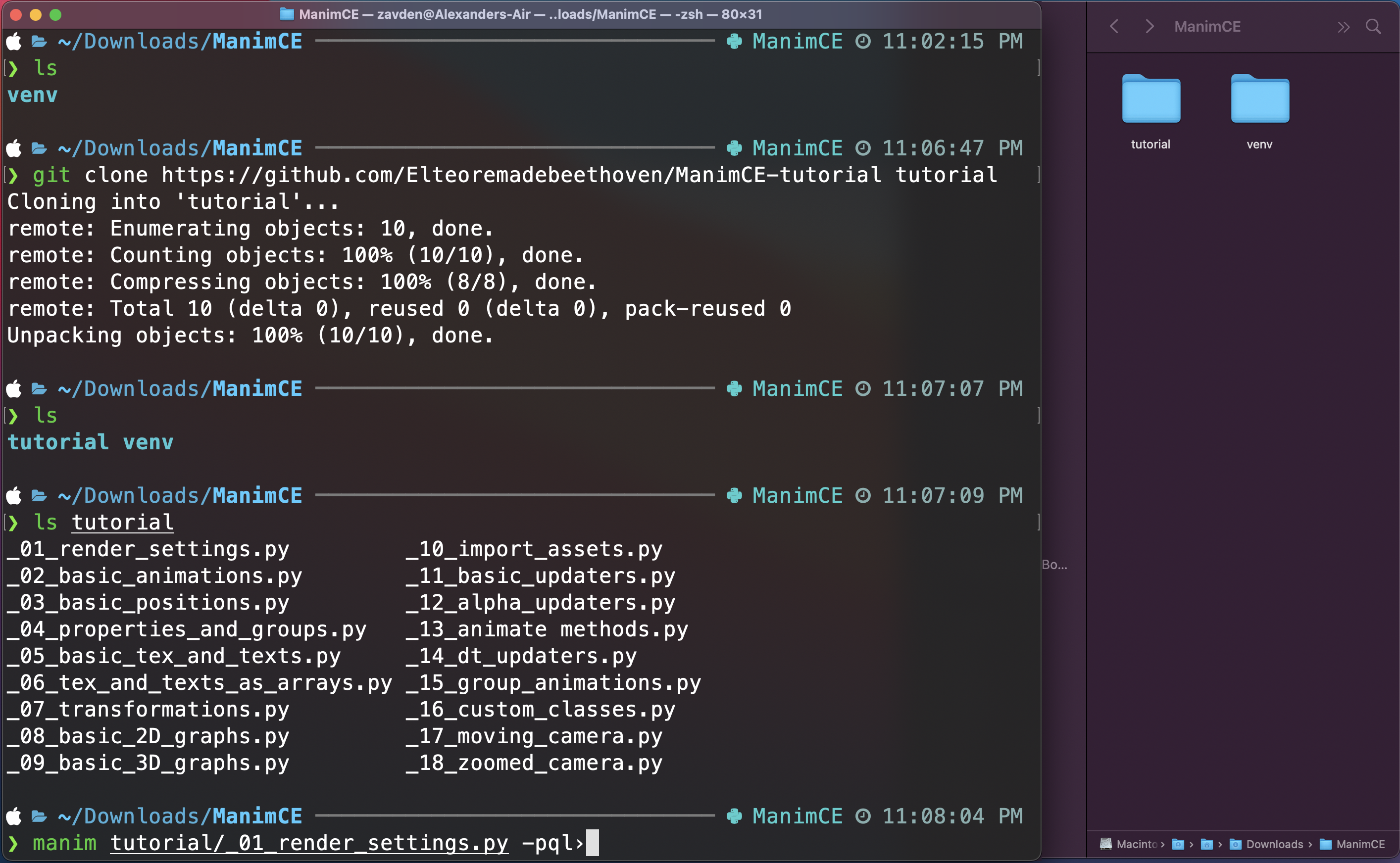This screenshot has width=1400, height=863.
Task: Click _13_animate methods.py in listing
Action: pyautogui.click(x=547, y=629)
